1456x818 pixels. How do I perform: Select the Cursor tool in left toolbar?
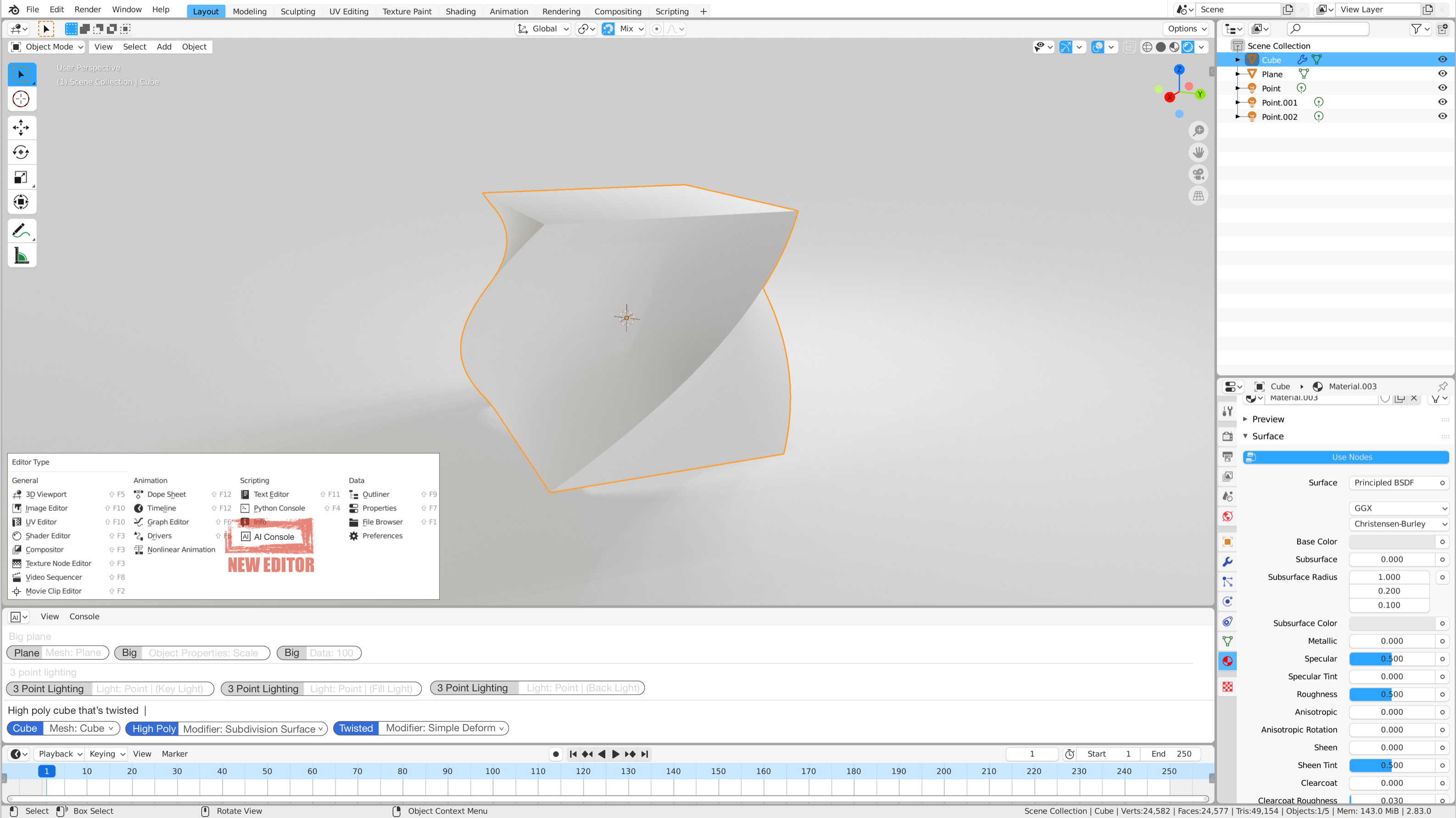coord(21,99)
